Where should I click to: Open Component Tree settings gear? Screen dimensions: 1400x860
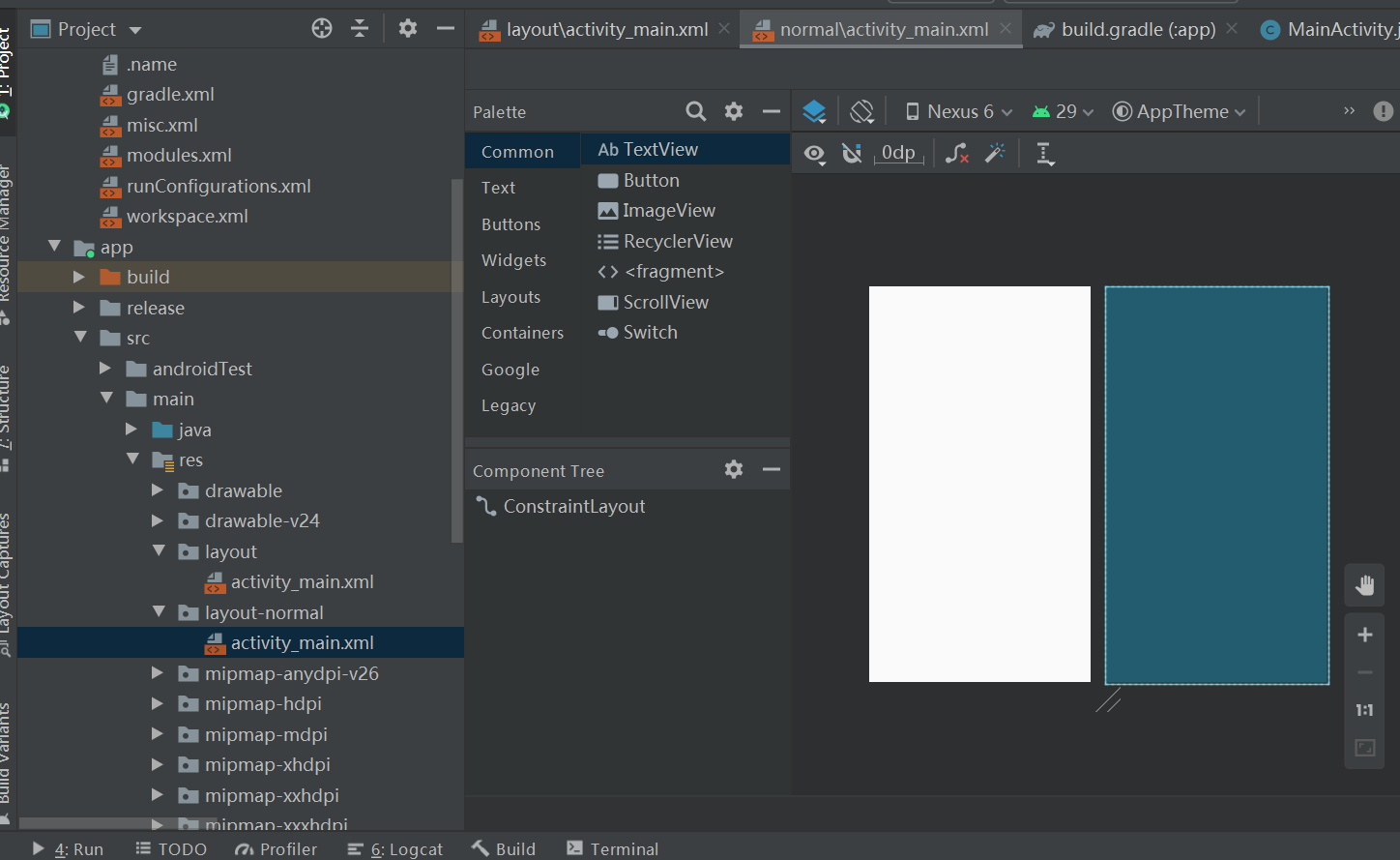pyautogui.click(x=734, y=469)
